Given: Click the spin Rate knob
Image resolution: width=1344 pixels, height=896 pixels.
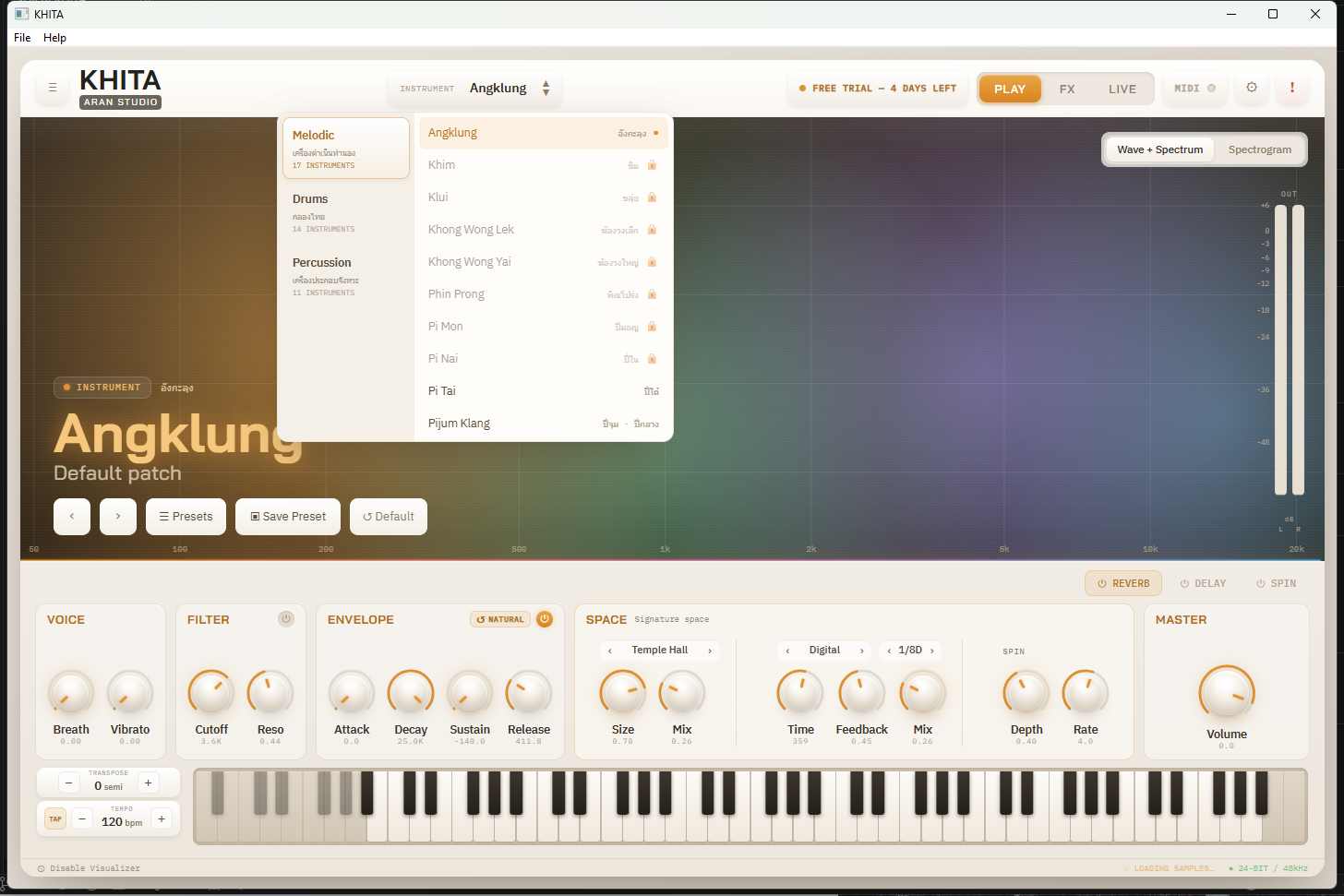Looking at the screenshot, I should [1086, 693].
